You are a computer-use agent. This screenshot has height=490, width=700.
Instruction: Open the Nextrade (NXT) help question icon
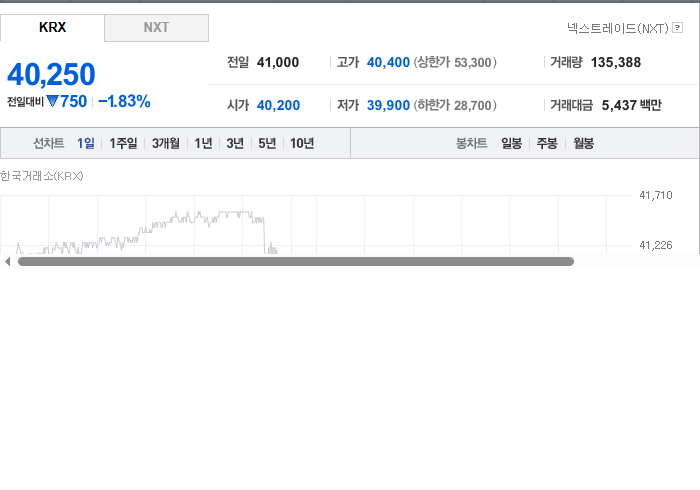coord(677,28)
